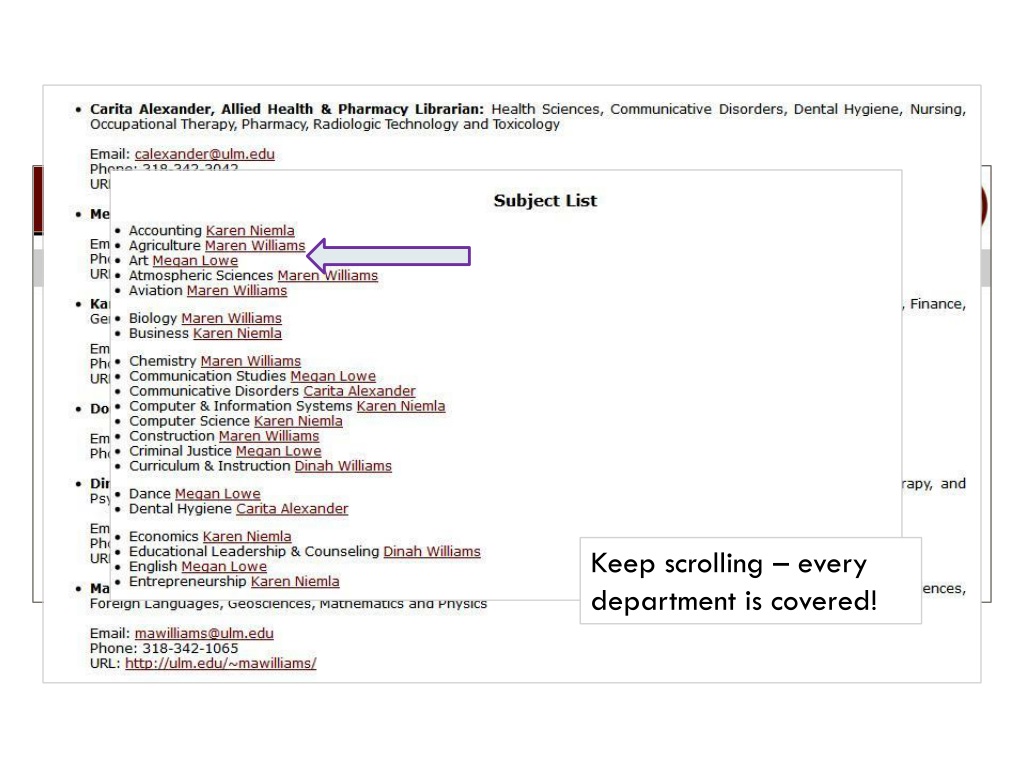Click the Carita Alexander, Allied Health & Pharmacy Librarian heading

[287, 109]
